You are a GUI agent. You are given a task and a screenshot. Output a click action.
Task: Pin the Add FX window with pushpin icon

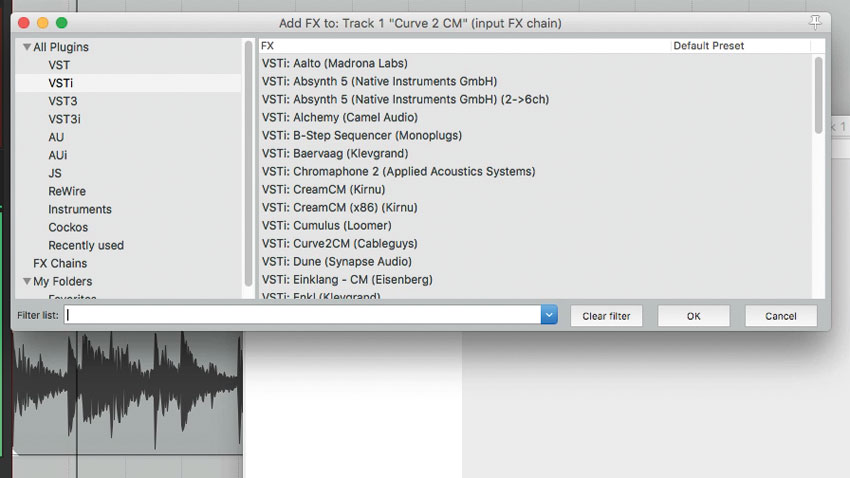point(815,22)
